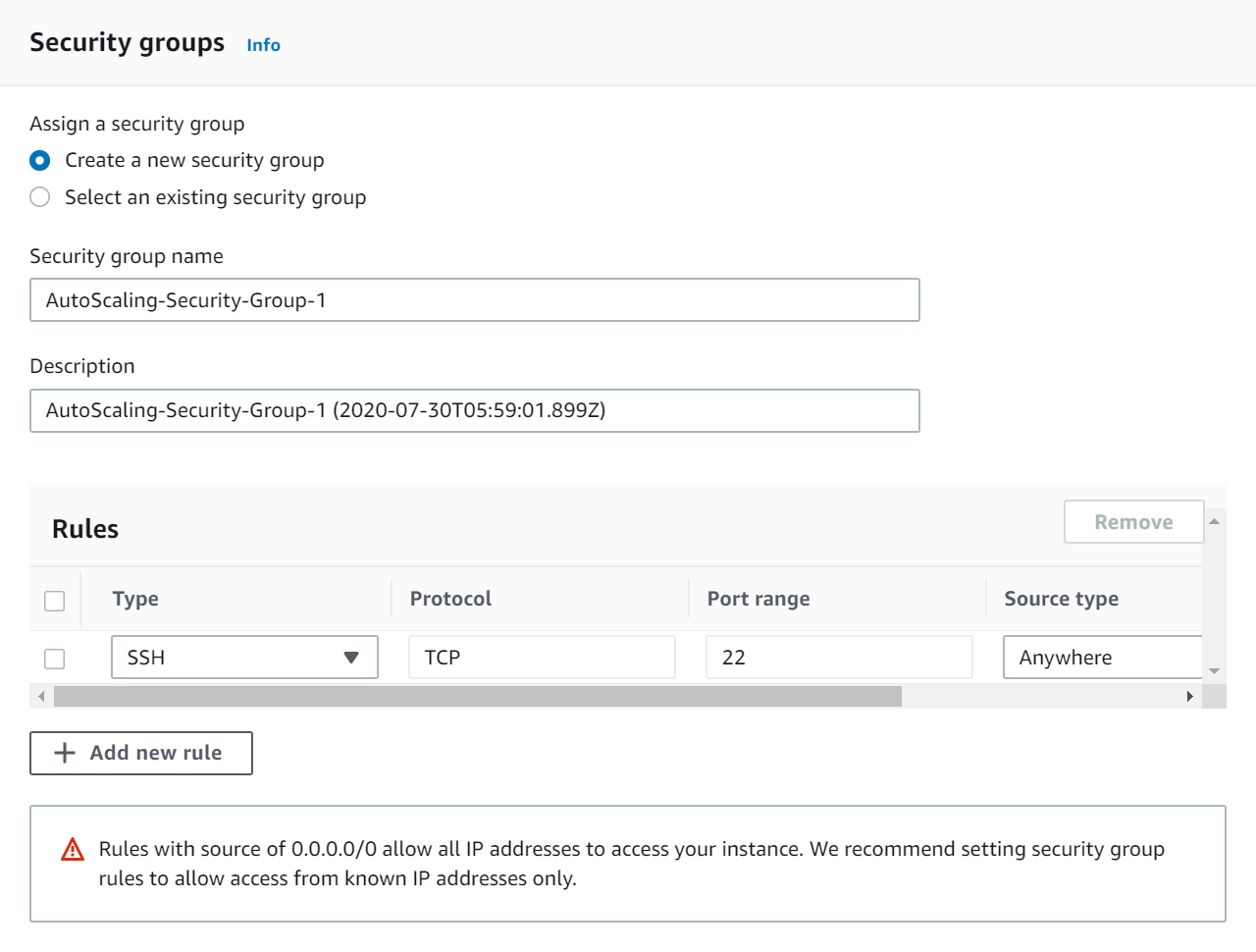
Task: Click the vertical scrollbar down arrow
Action: (1214, 671)
